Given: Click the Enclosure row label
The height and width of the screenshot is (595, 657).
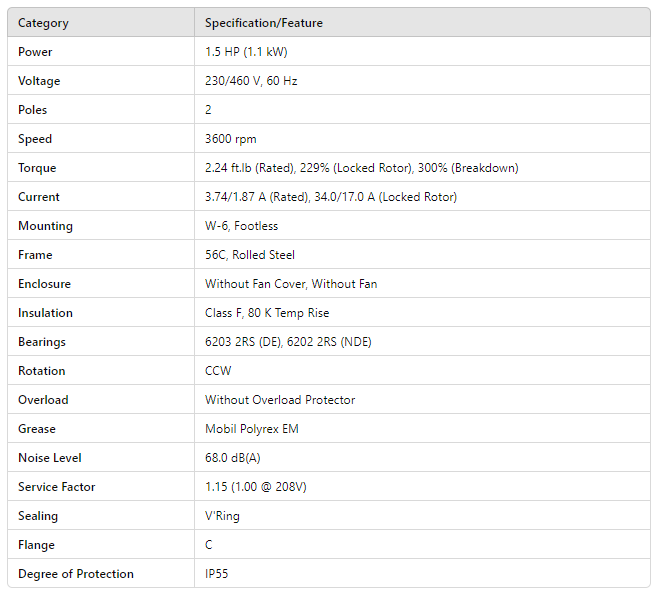Looking at the screenshot, I should point(44,284).
